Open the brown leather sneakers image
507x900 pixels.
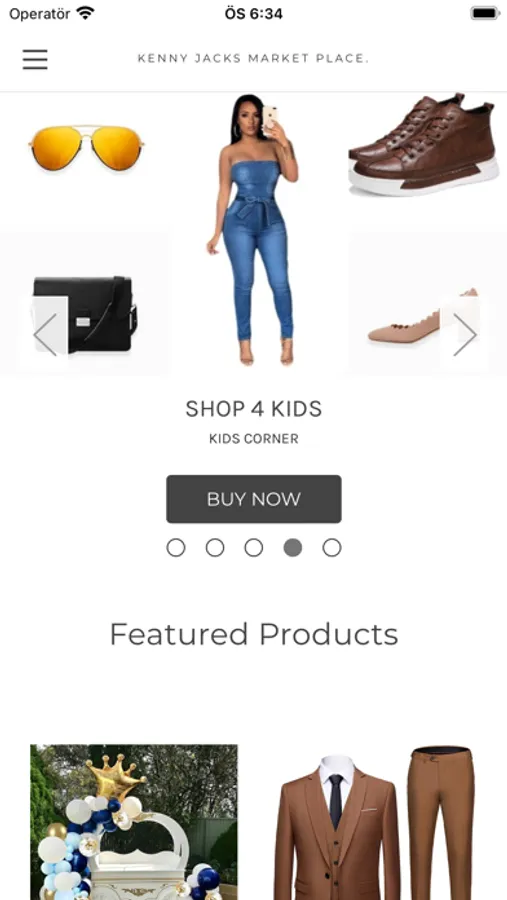423,145
